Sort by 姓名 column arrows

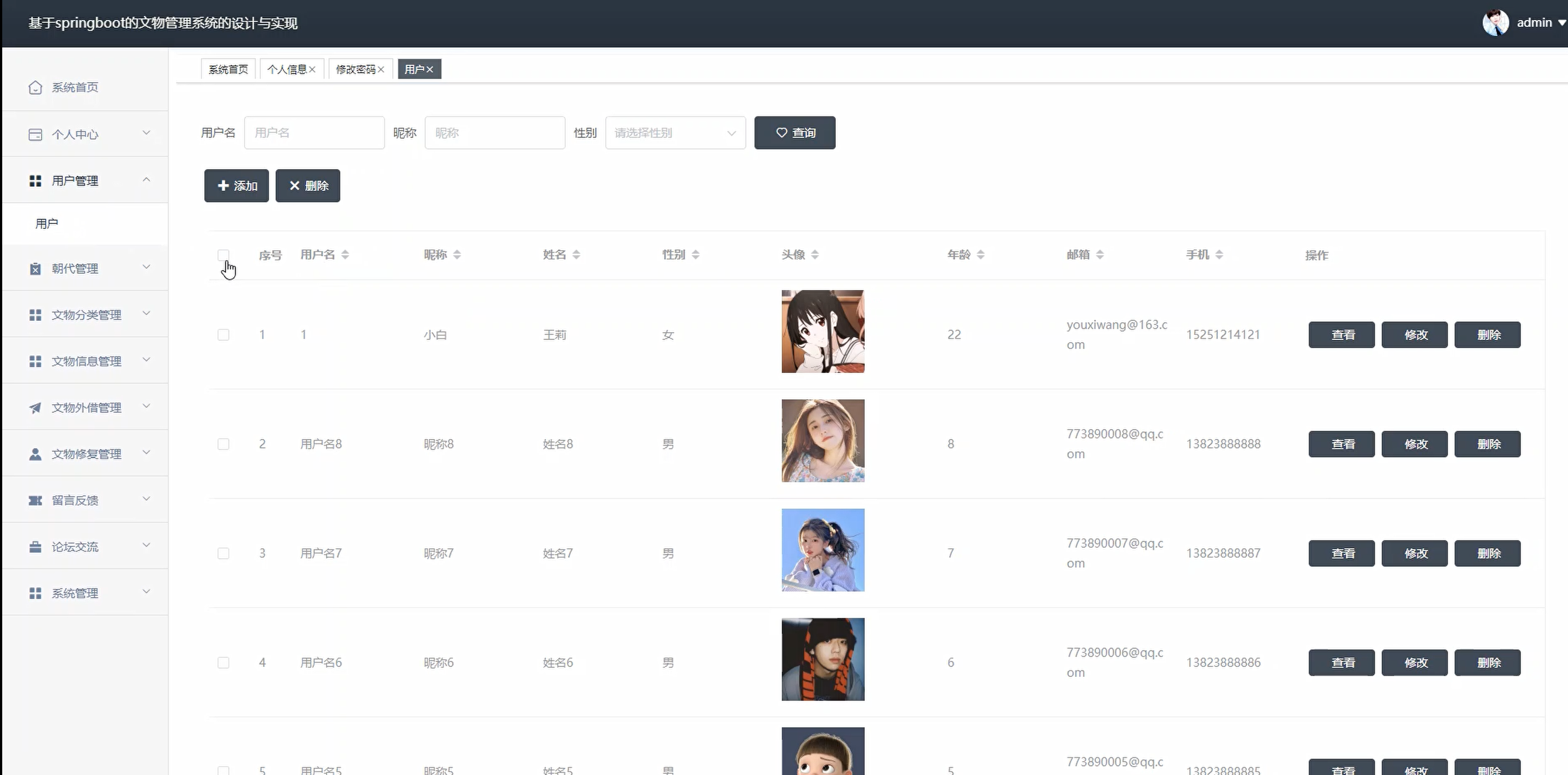tap(576, 255)
